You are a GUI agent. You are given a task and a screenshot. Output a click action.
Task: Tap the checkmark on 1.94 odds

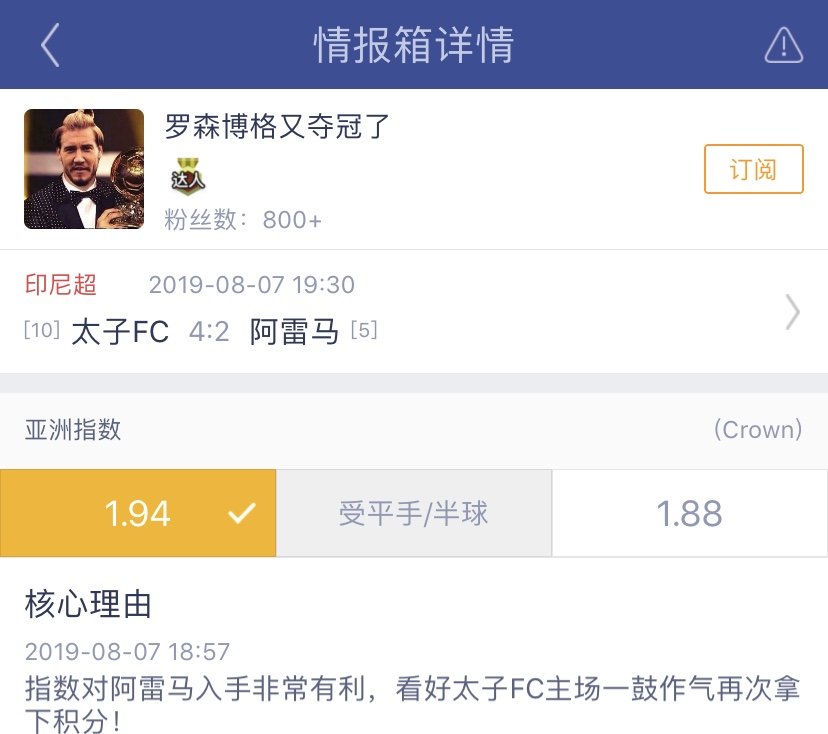[x=242, y=513]
